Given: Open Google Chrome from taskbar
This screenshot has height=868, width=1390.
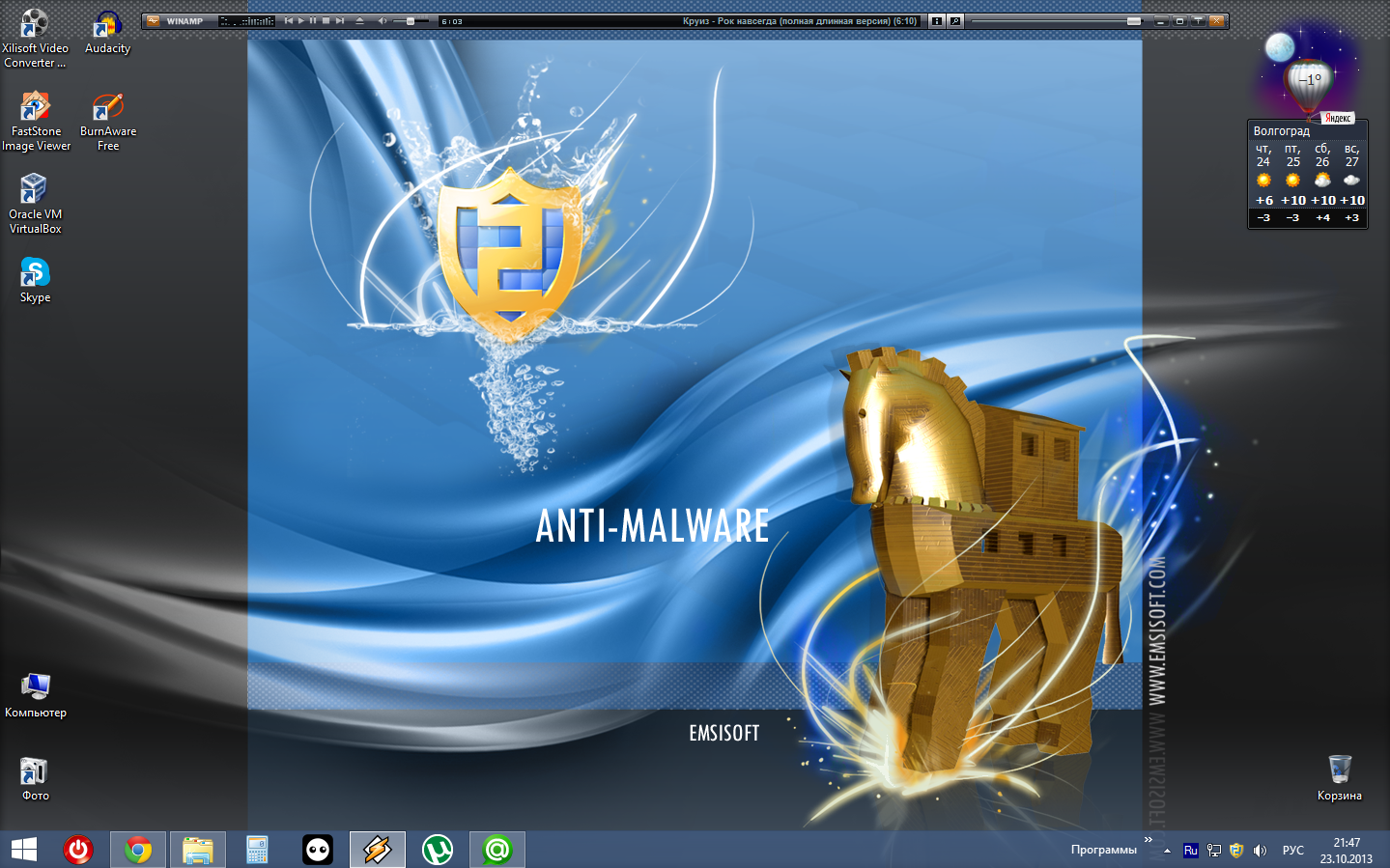Looking at the screenshot, I should [138, 850].
